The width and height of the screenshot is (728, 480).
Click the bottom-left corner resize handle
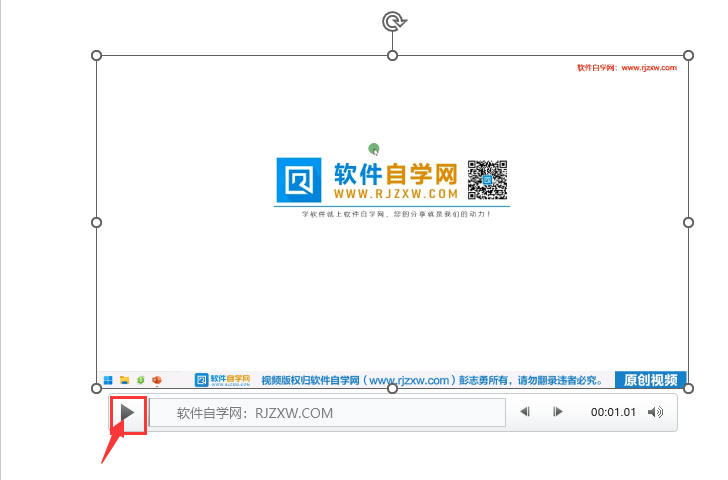pyautogui.click(x=97, y=388)
